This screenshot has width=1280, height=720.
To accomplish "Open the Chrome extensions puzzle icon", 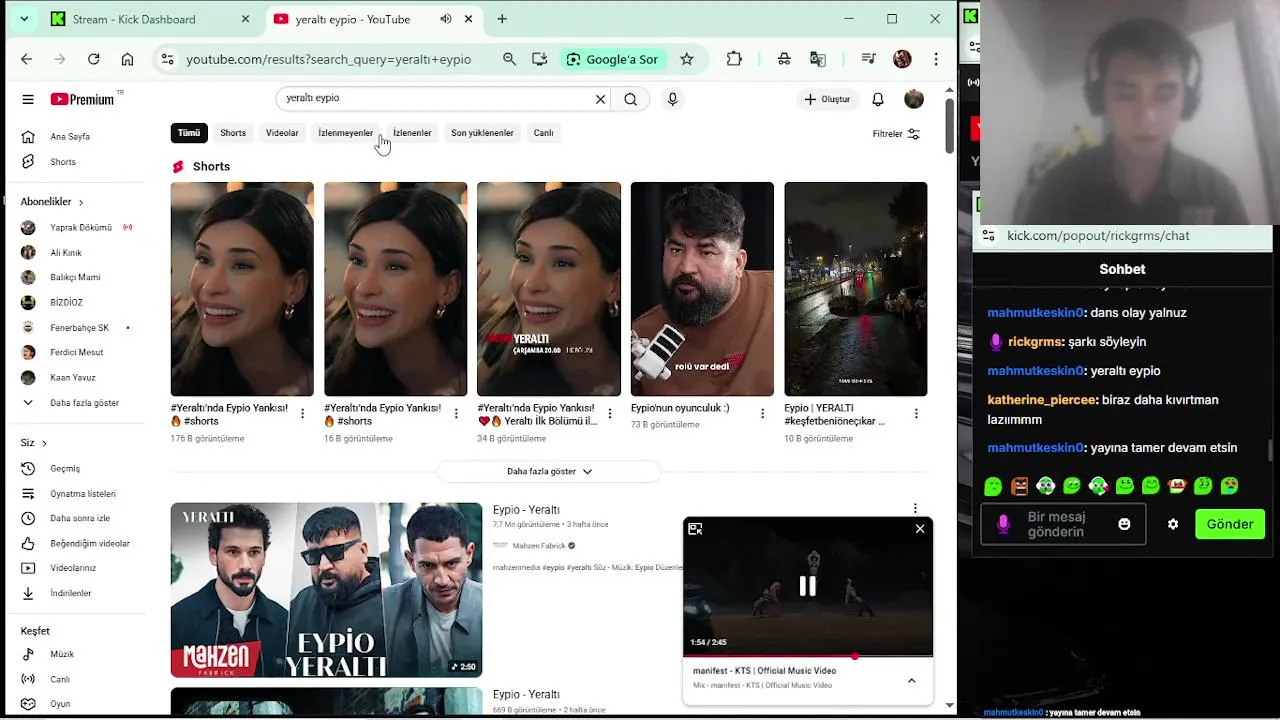I will [x=734, y=59].
